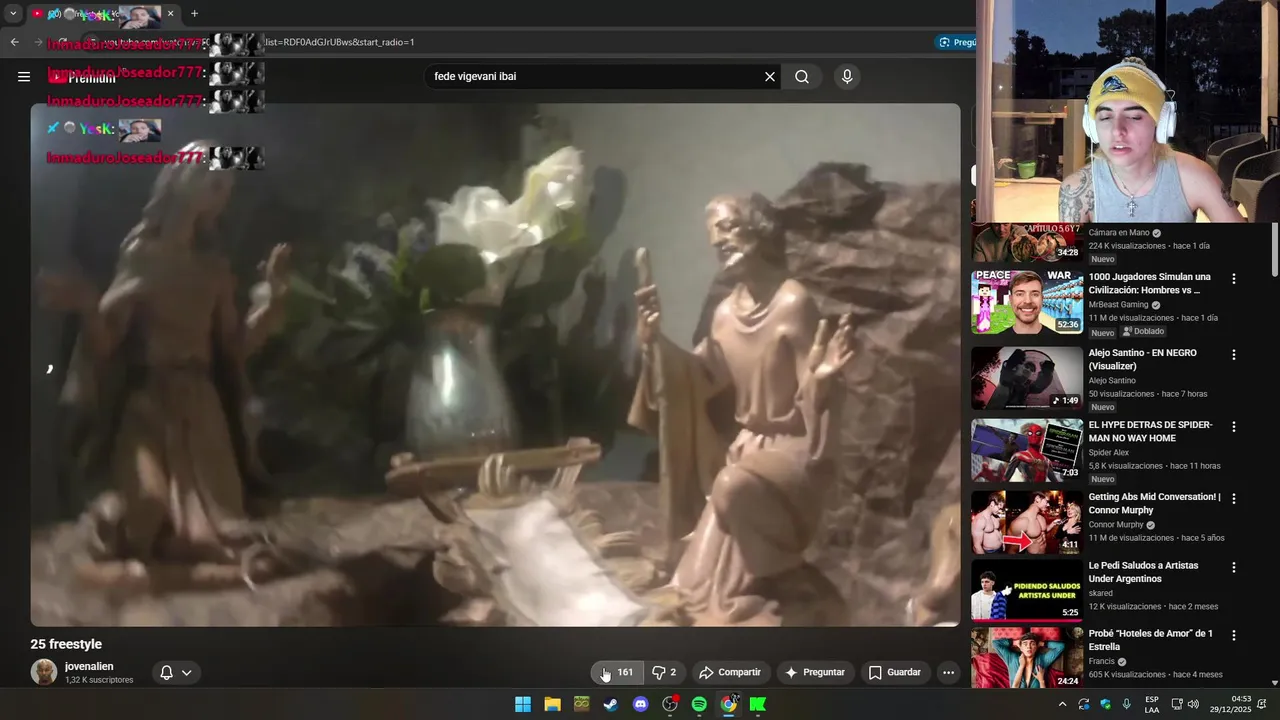The image size is (1280, 720).
Task: Open a new browser tab
Action: pos(194,14)
